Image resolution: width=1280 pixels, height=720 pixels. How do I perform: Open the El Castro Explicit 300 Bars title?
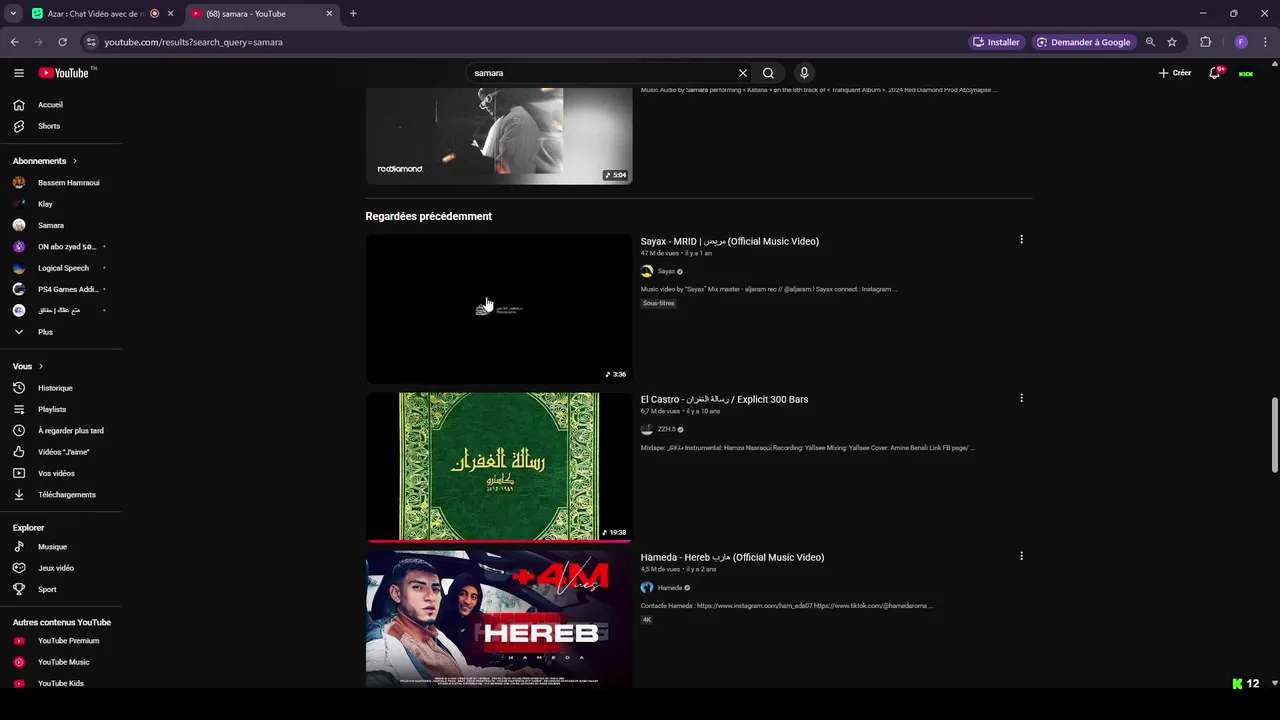click(725, 399)
